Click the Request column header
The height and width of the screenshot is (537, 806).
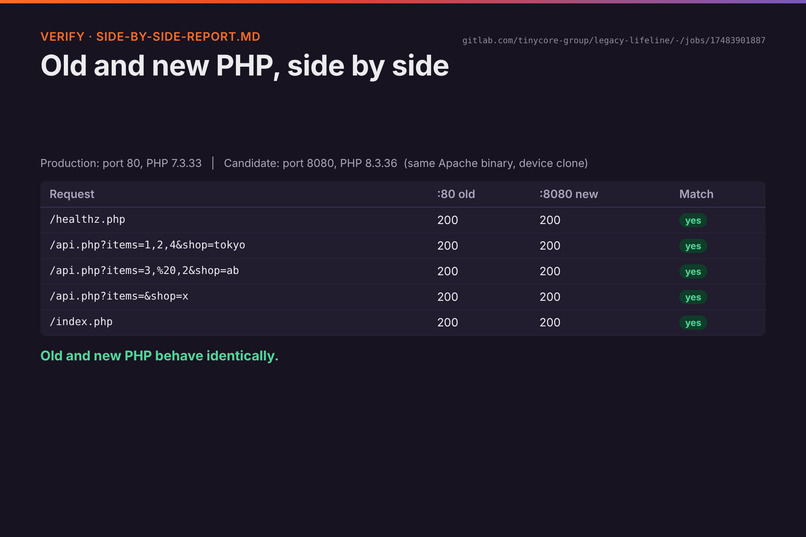(72, 194)
